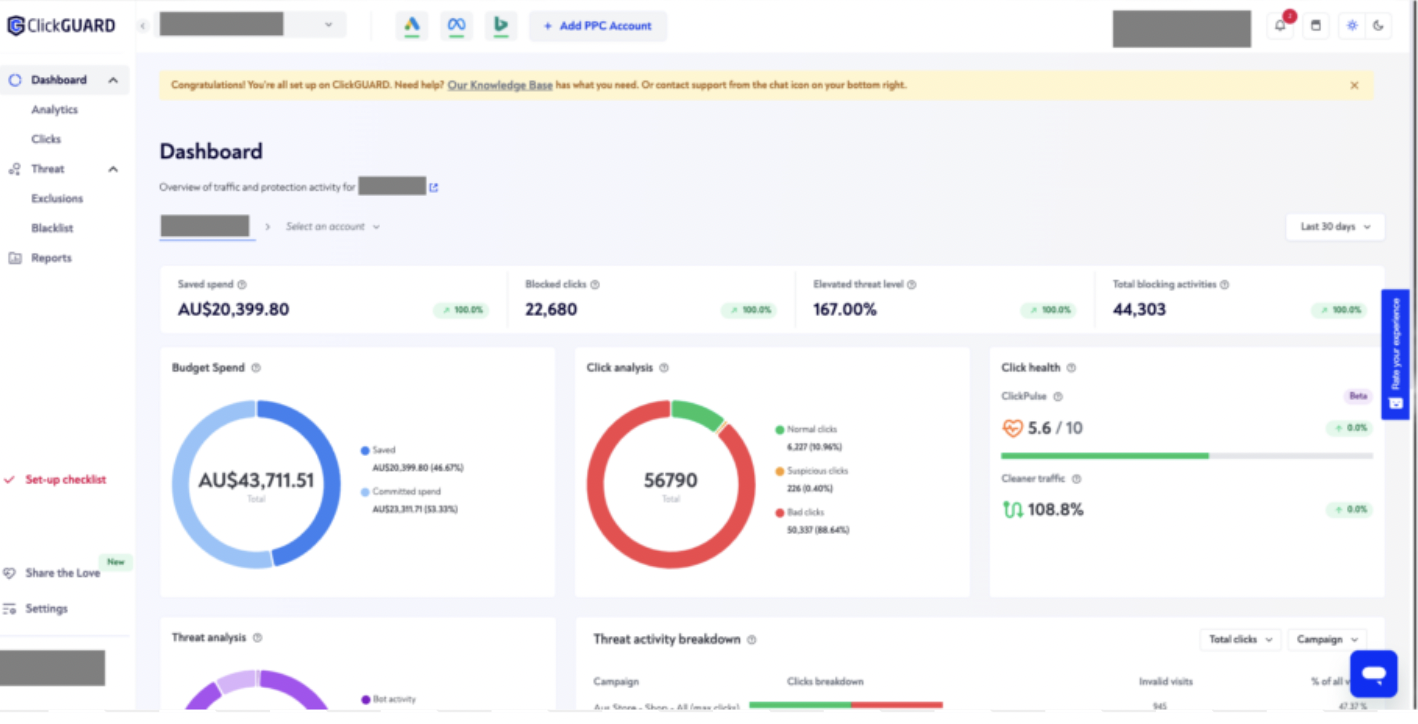Dismiss the congratulations banner

pos(1354,85)
